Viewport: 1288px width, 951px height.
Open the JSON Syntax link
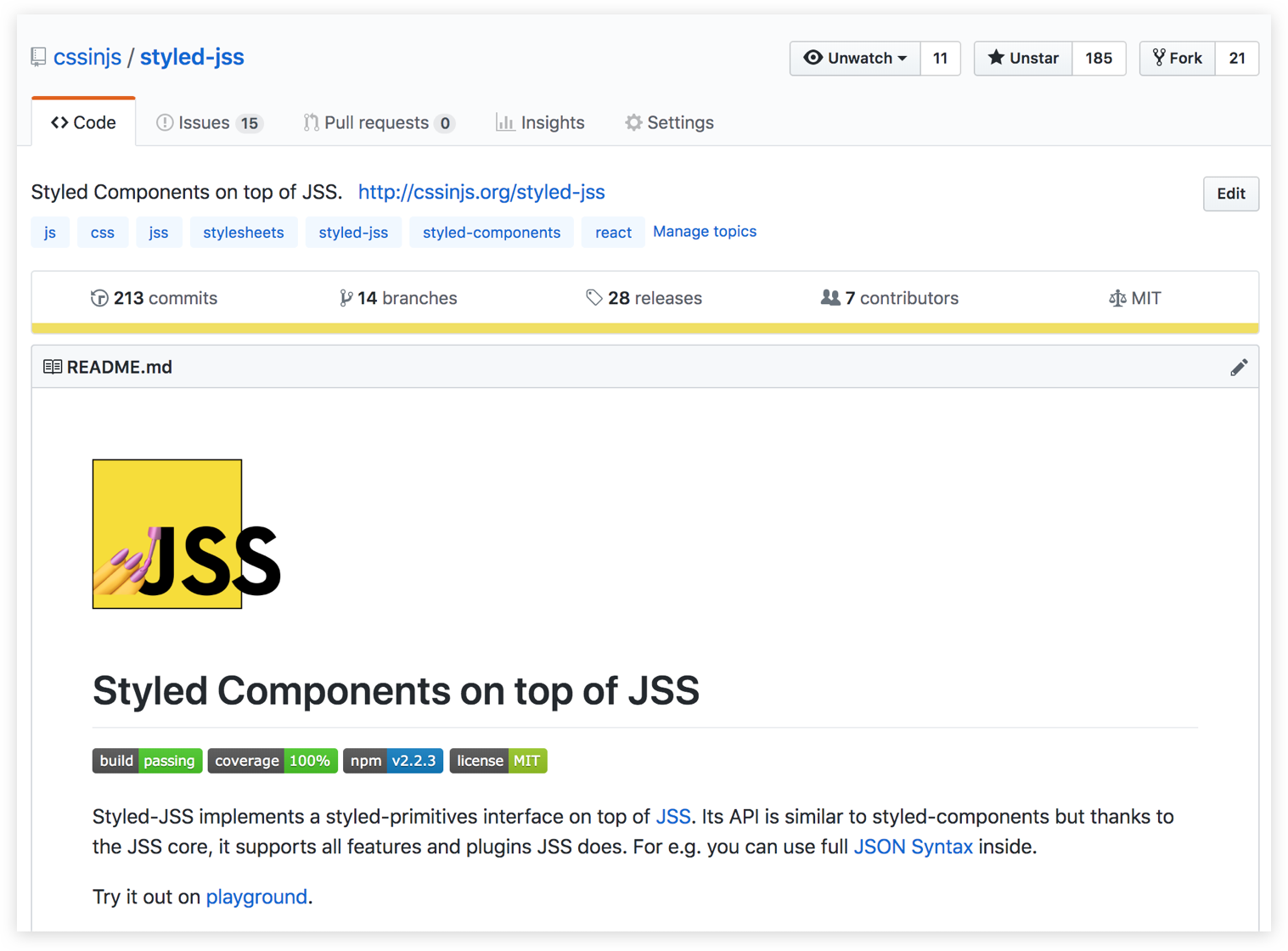click(913, 847)
